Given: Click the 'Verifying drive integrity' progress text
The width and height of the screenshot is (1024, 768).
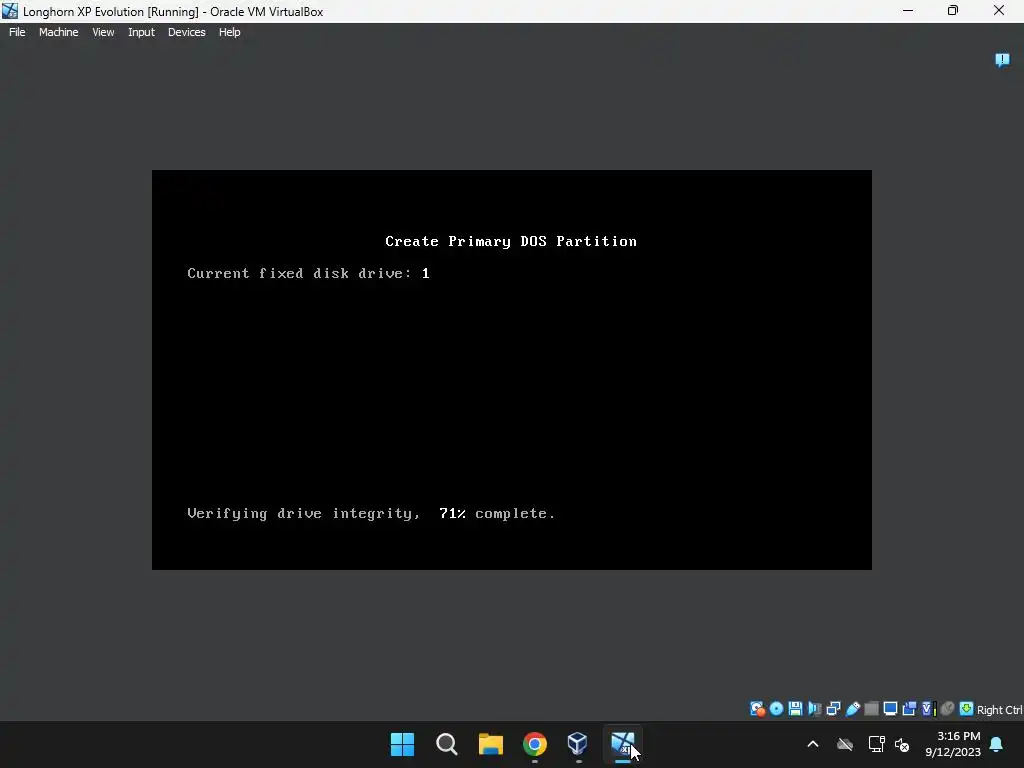Looking at the screenshot, I should coord(371,514).
